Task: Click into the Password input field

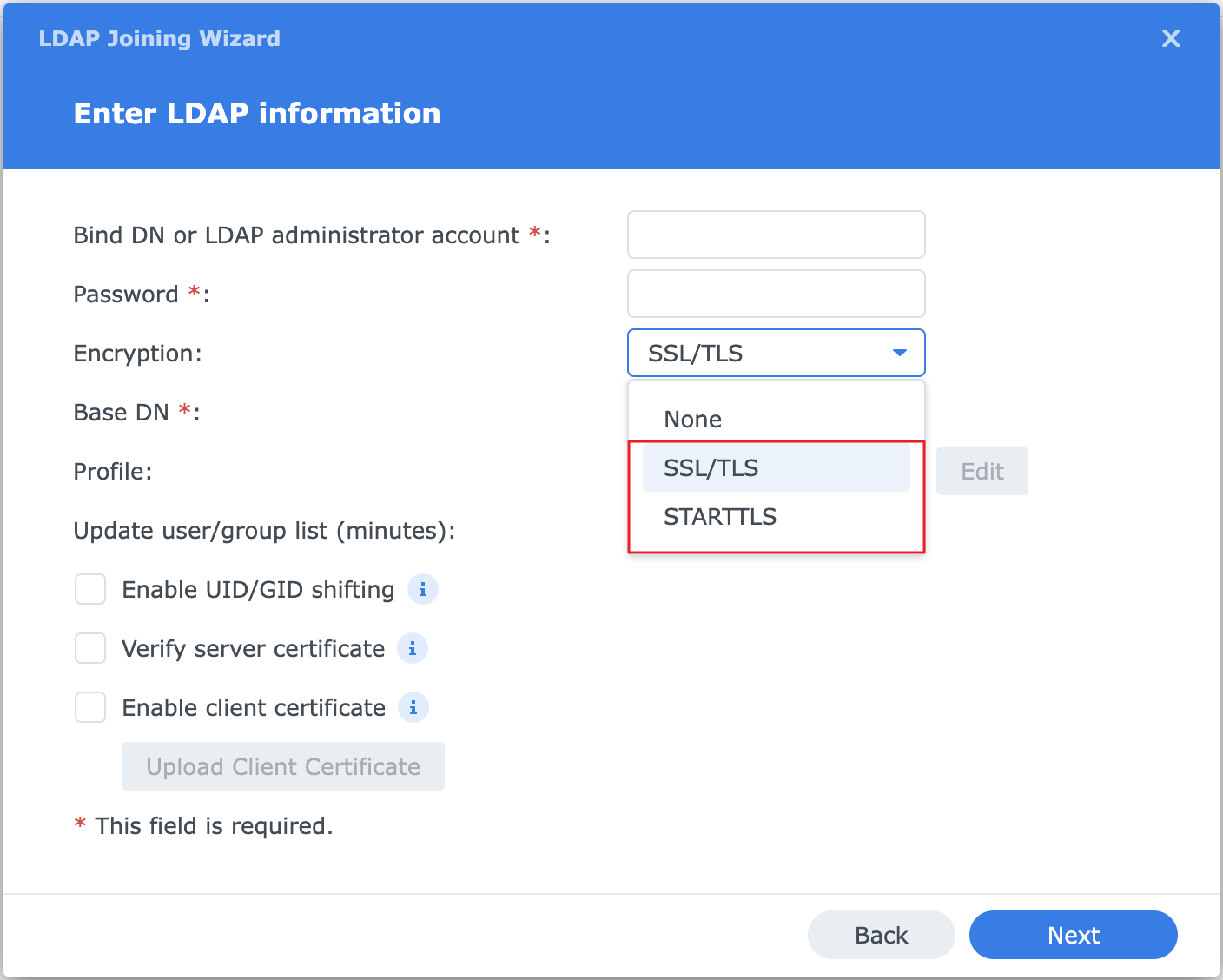Action: point(776,294)
